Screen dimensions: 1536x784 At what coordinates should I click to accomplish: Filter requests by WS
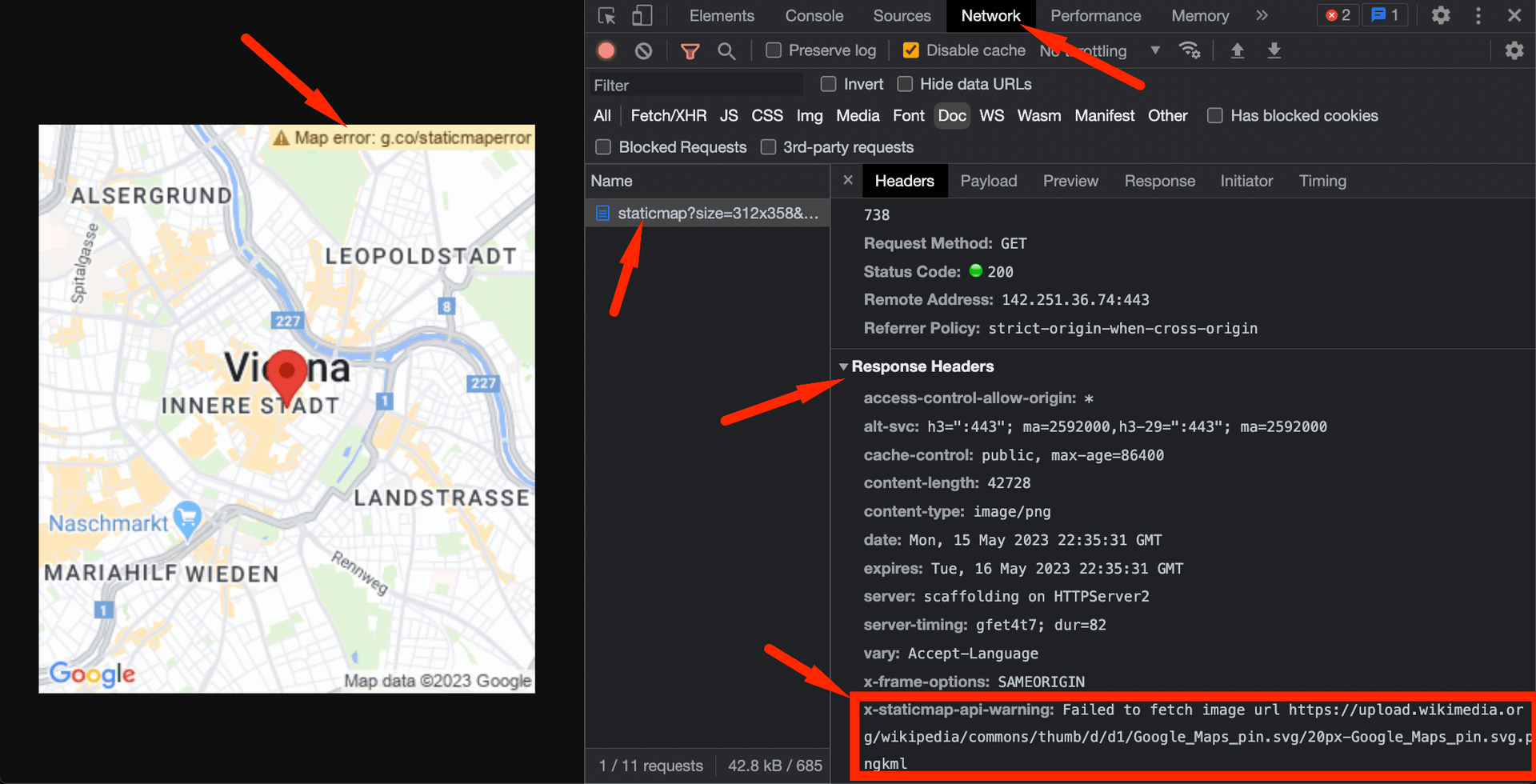[x=992, y=116]
